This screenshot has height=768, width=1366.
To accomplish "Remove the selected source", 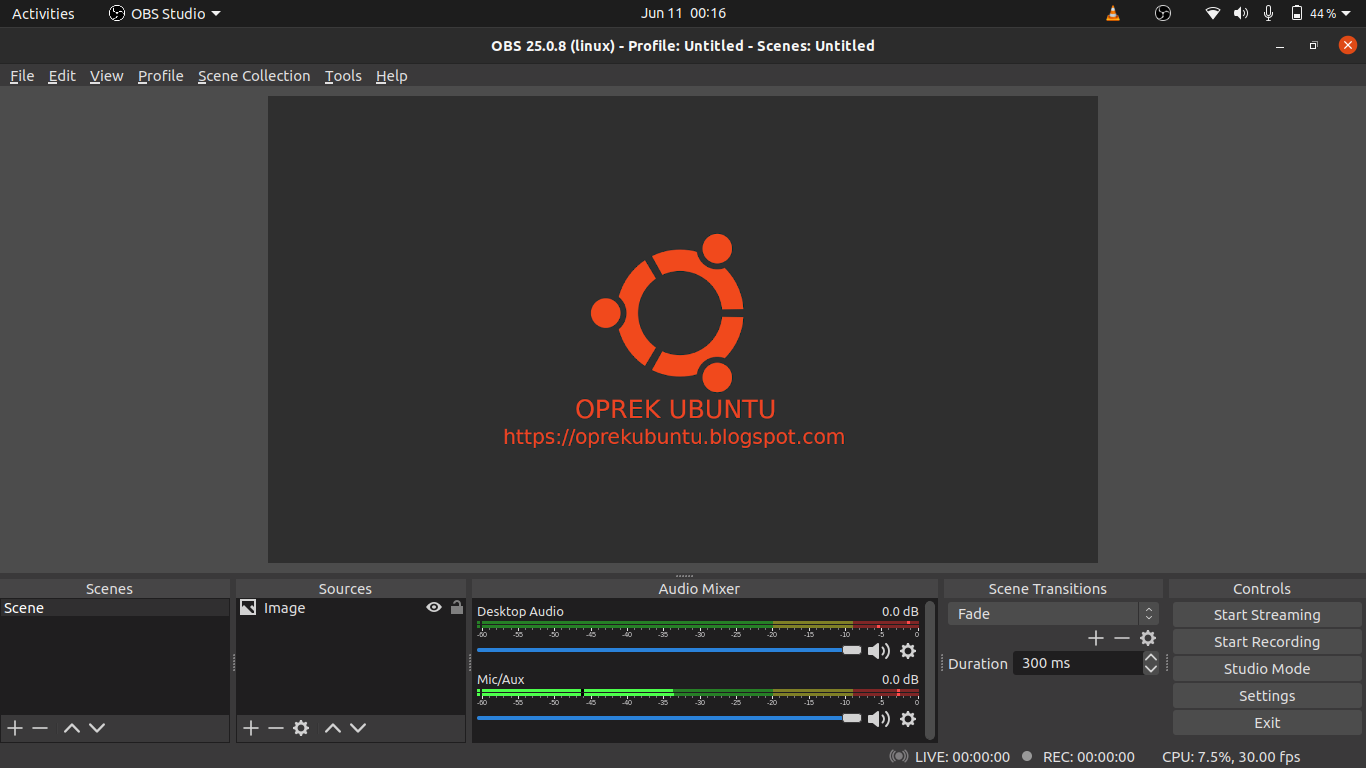I will point(276,728).
